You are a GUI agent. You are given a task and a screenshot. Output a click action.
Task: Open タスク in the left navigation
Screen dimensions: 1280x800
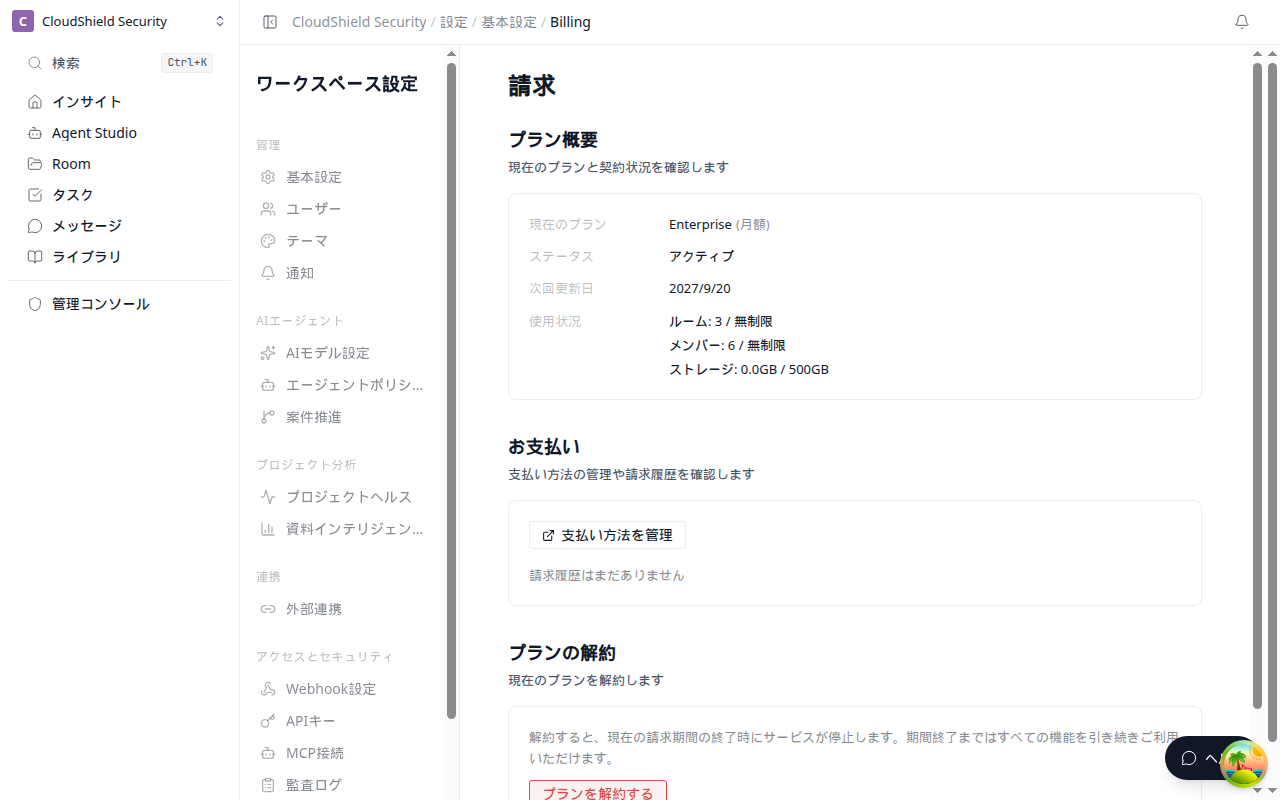119,195
